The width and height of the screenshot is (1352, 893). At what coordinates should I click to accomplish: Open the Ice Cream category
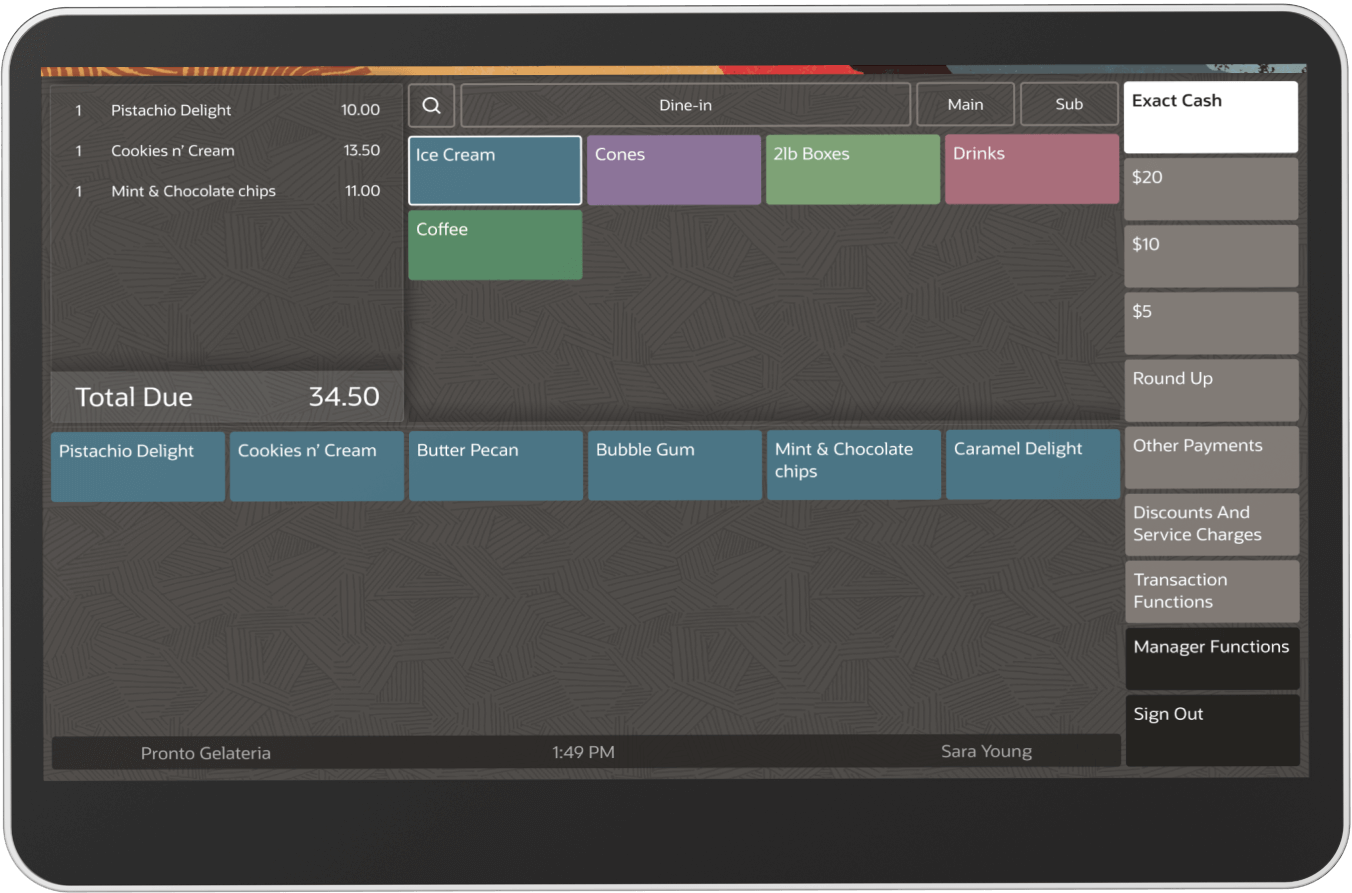(494, 169)
